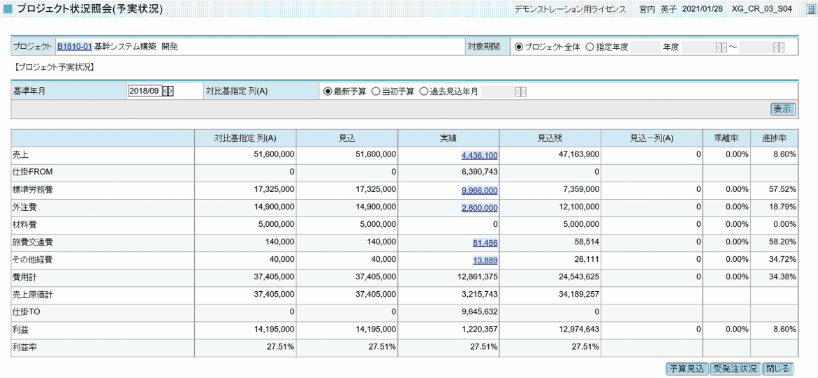818x378 pixels.
Task: Click 旅費交通費 progress rate 58.20%
Action: click(784, 243)
